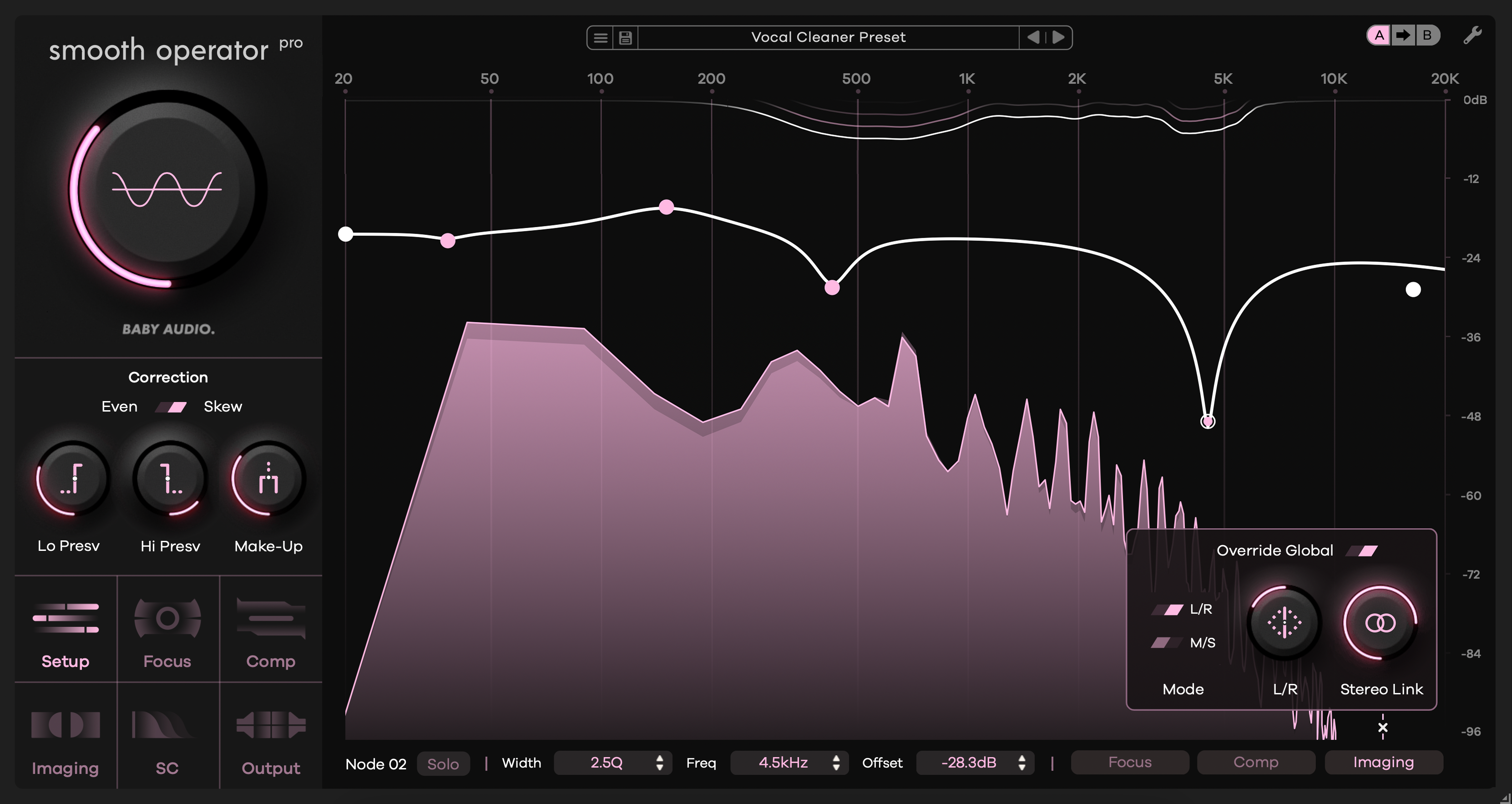1512x804 pixels.
Task: Increase Width value with stepper arrows
Action: pos(660,763)
